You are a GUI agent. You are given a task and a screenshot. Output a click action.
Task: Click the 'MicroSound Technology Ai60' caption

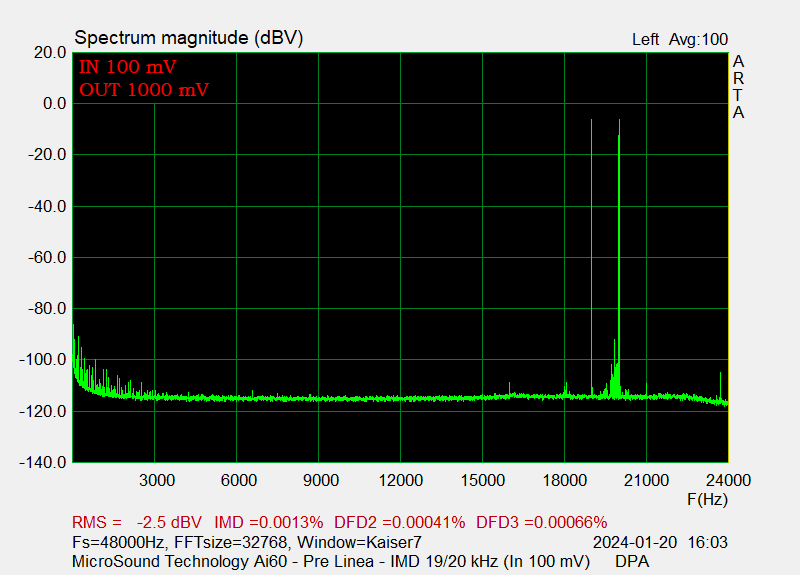(x=180, y=561)
